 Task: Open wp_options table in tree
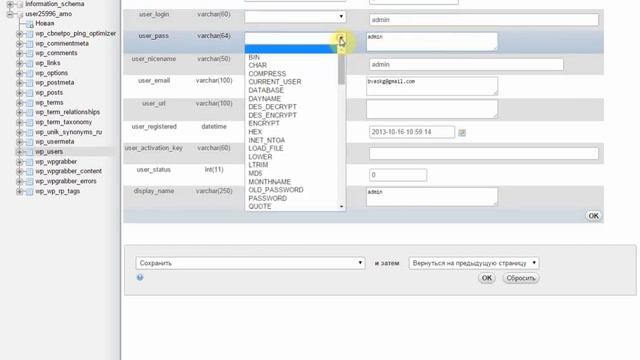[x=51, y=73]
